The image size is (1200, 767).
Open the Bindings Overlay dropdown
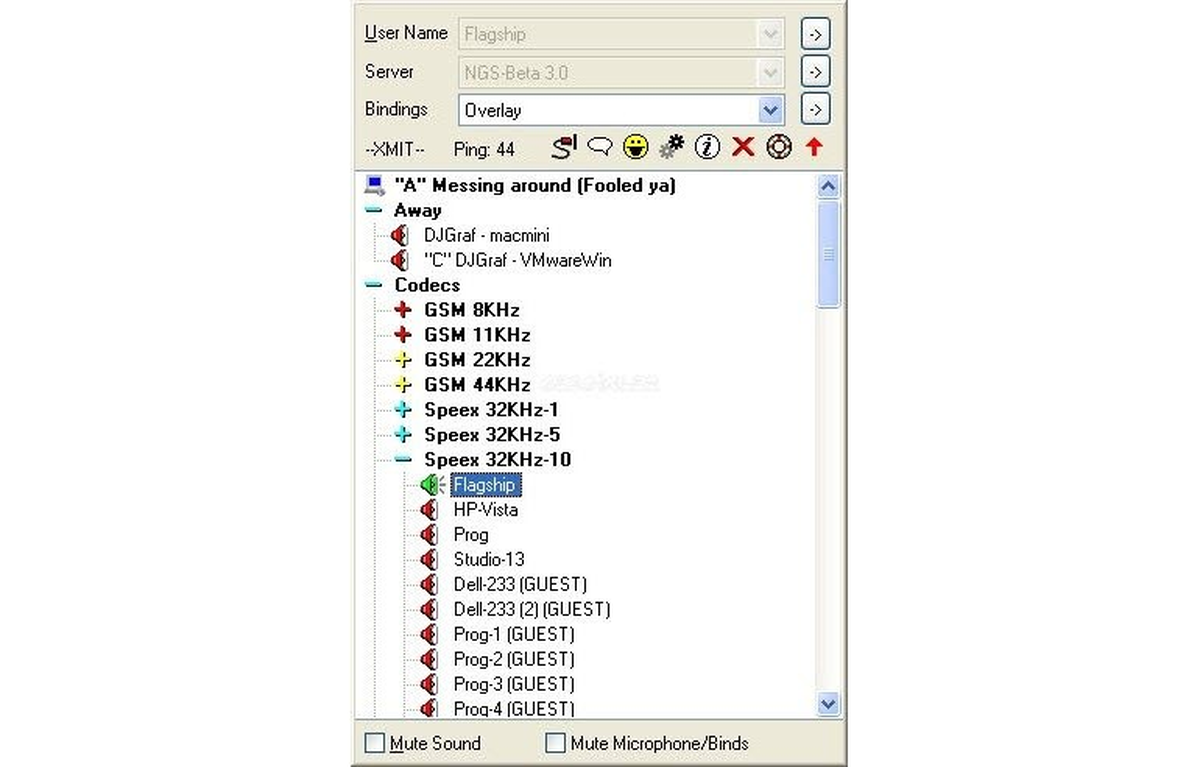click(770, 110)
